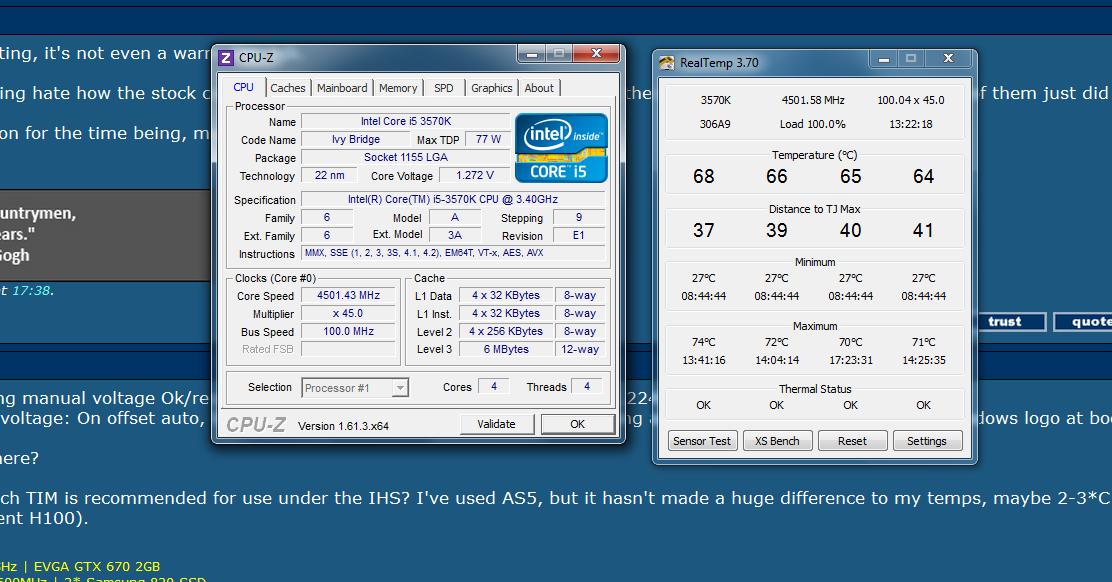1112x582 pixels.
Task: Minimize the RealTemp window
Action: [882, 59]
